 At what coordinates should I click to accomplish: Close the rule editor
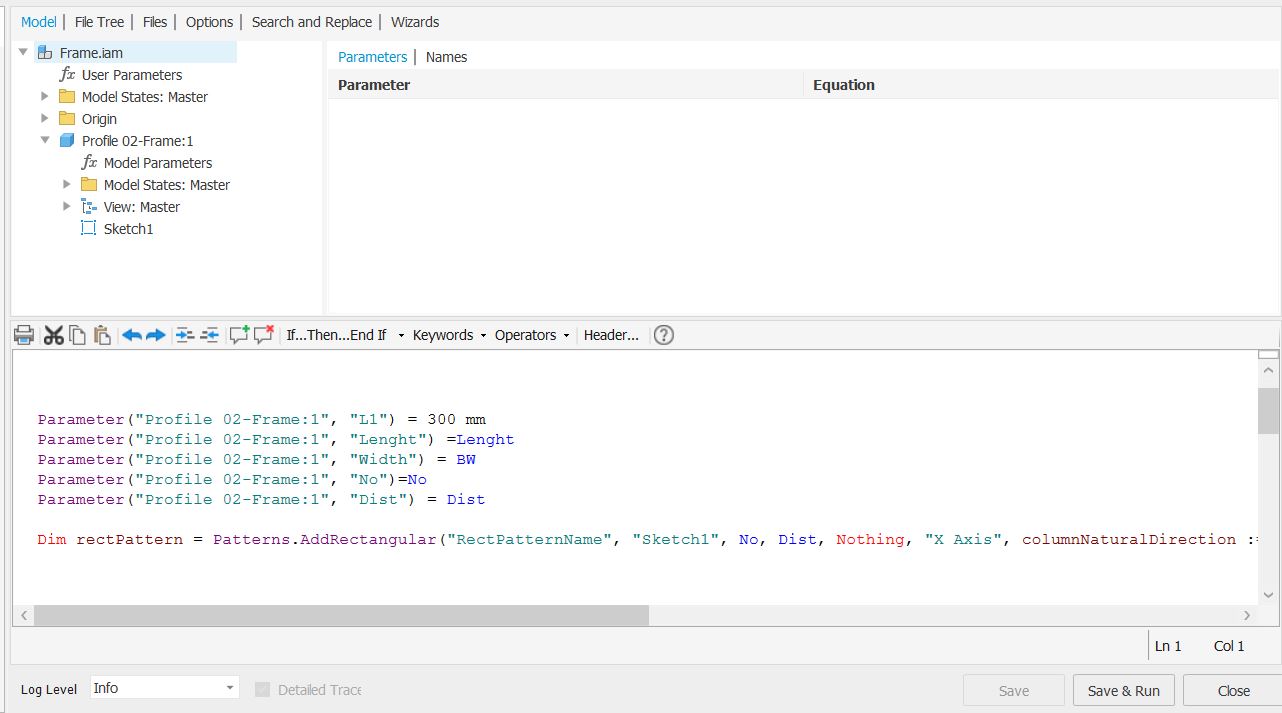(1233, 690)
